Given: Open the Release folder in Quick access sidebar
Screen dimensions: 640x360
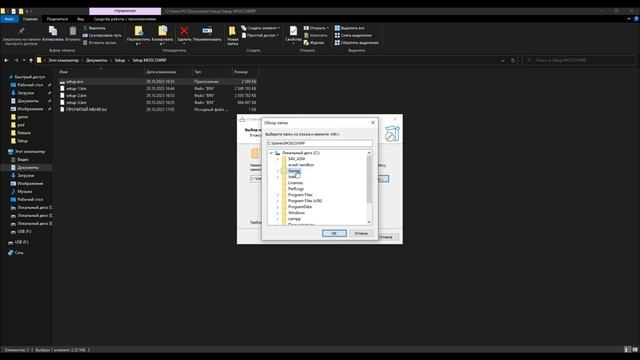Looking at the screenshot, I should [24, 133].
